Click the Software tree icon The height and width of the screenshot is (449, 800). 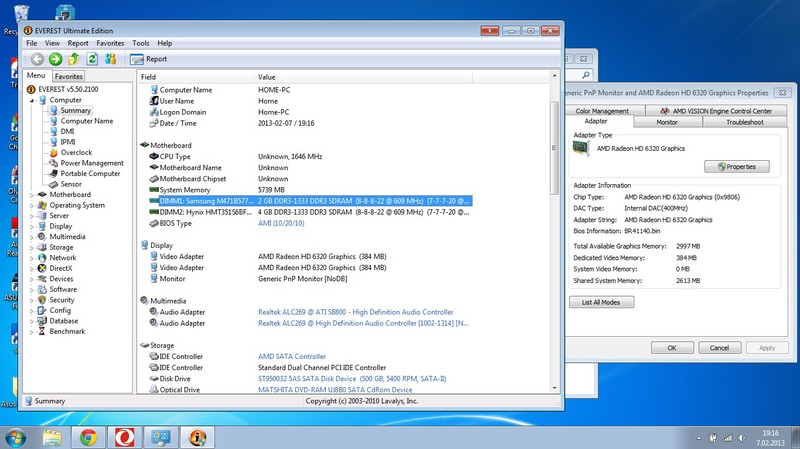pos(42,289)
